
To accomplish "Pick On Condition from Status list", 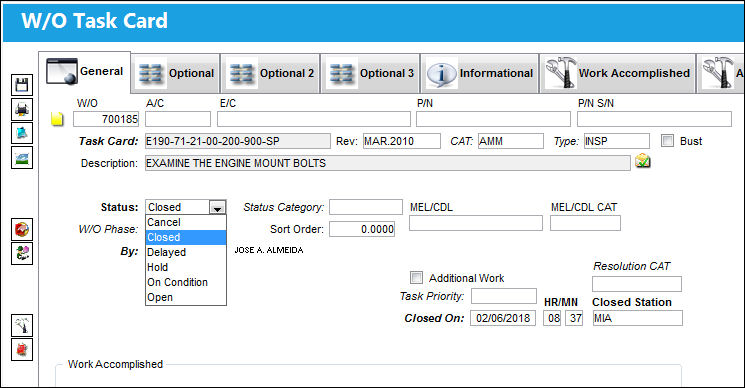I will (186, 282).
